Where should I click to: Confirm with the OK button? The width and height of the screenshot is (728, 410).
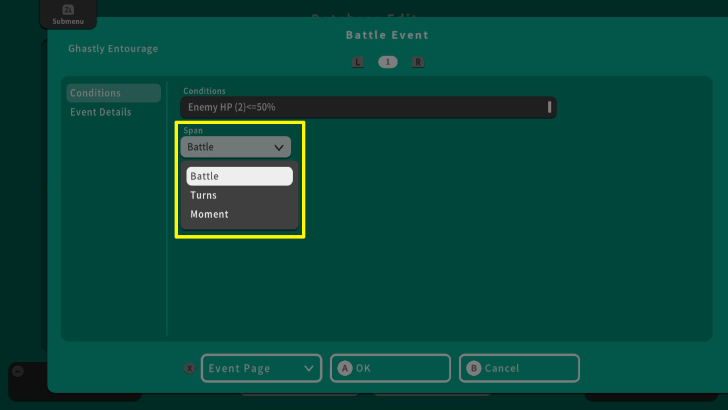tap(390, 368)
